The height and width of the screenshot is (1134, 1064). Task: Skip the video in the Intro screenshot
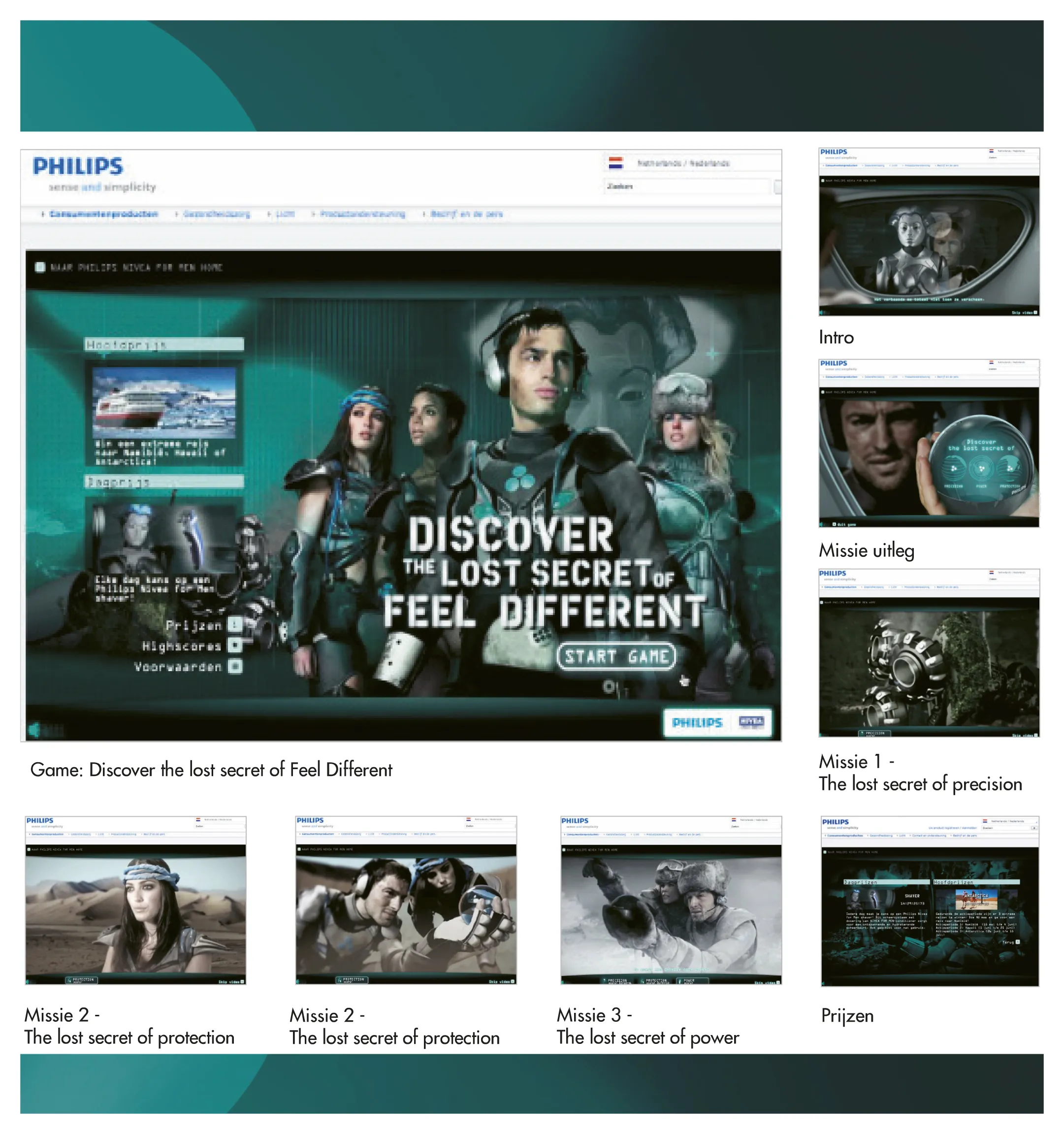coord(1025,313)
